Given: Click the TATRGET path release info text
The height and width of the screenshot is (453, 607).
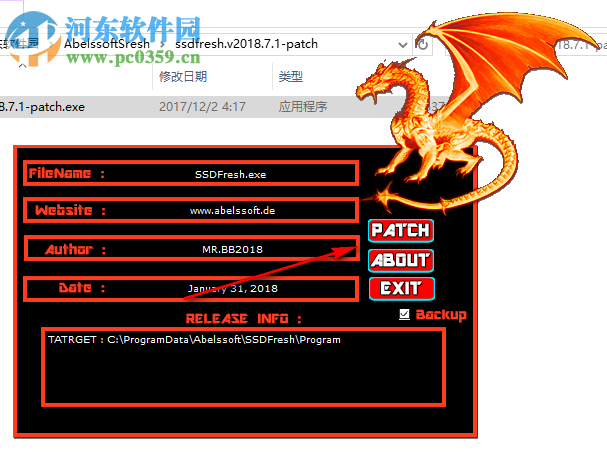Looking at the screenshot, I should (194, 340).
